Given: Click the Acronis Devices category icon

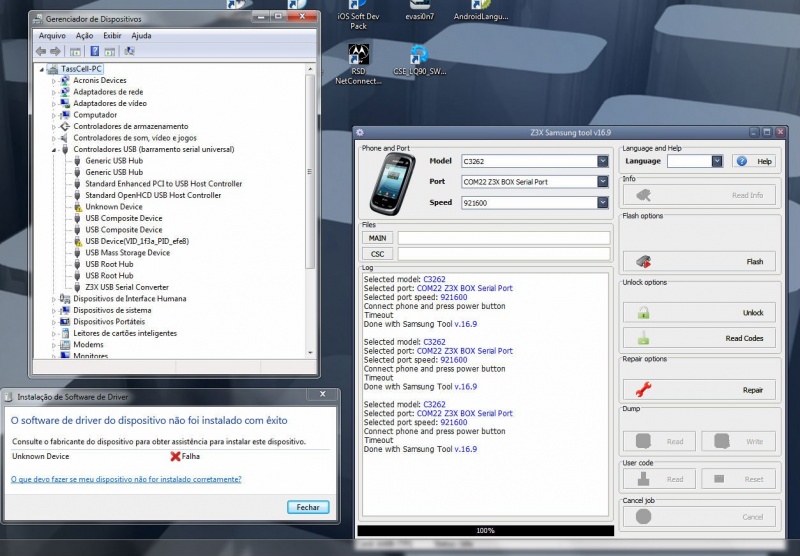Looking at the screenshot, I should point(65,80).
